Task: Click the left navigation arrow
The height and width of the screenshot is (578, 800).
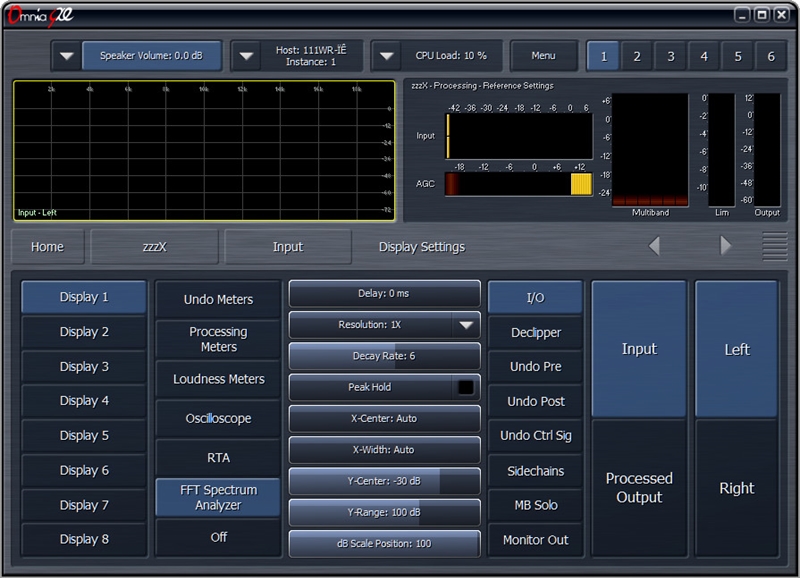Action: click(x=655, y=246)
